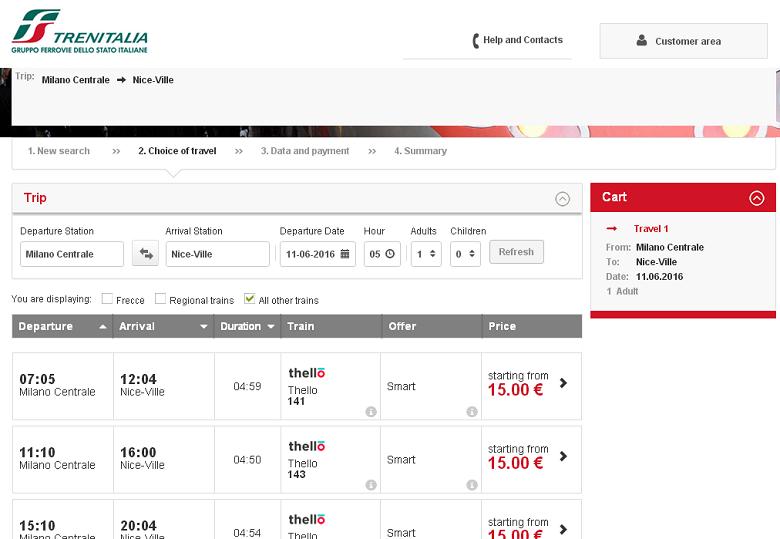Collapse the Trip panel
Image resolution: width=780 pixels, height=539 pixels.
coord(562,199)
